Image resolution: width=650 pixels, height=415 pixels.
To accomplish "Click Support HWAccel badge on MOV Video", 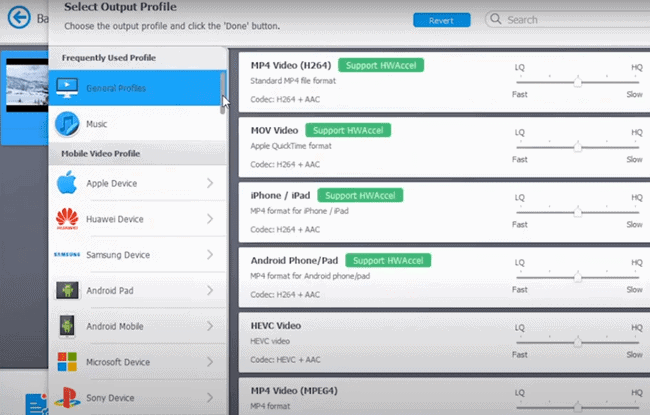I will 348,130.
